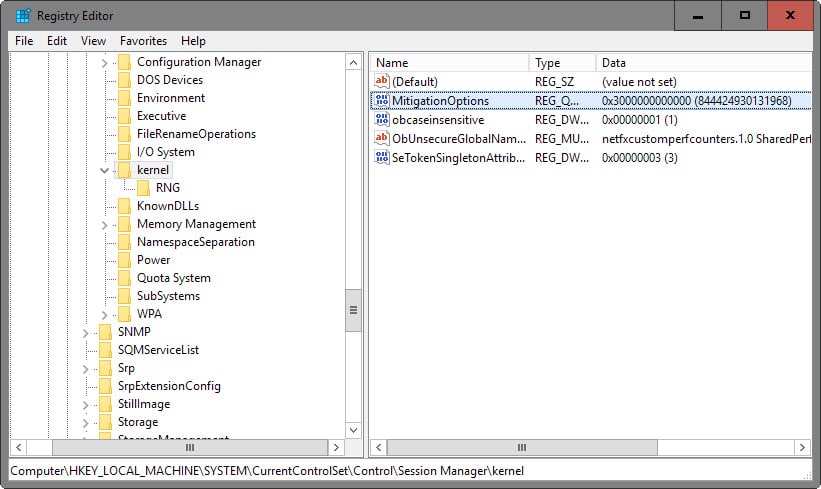Open the File menu
Screen dimensions: 821x489
point(24,41)
